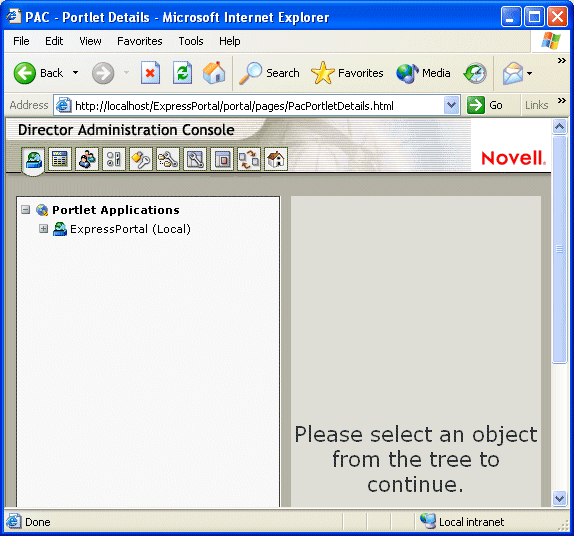
Task: Open the Forward button history dropdown
Action: click(126, 73)
